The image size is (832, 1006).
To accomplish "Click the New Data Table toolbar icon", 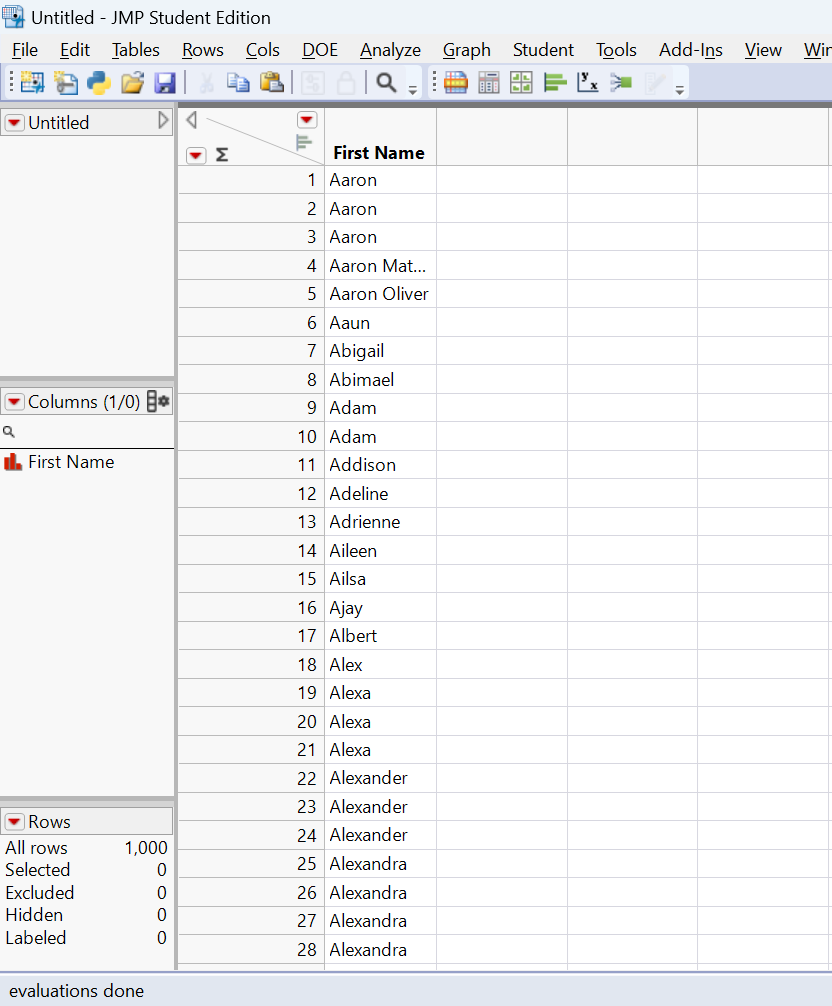I will [x=32, y=83].
